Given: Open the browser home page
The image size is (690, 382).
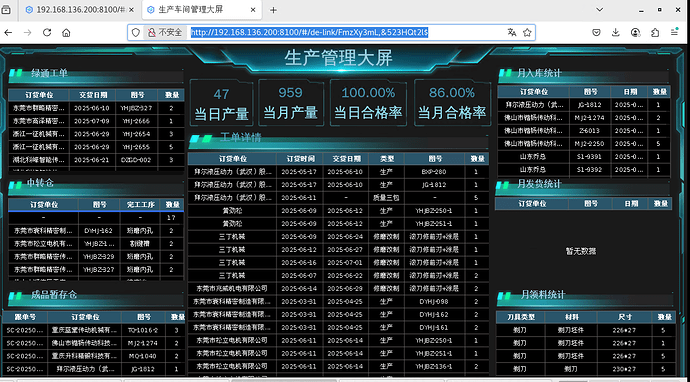Looking at the screenshot, I should [x=66, y=33].
